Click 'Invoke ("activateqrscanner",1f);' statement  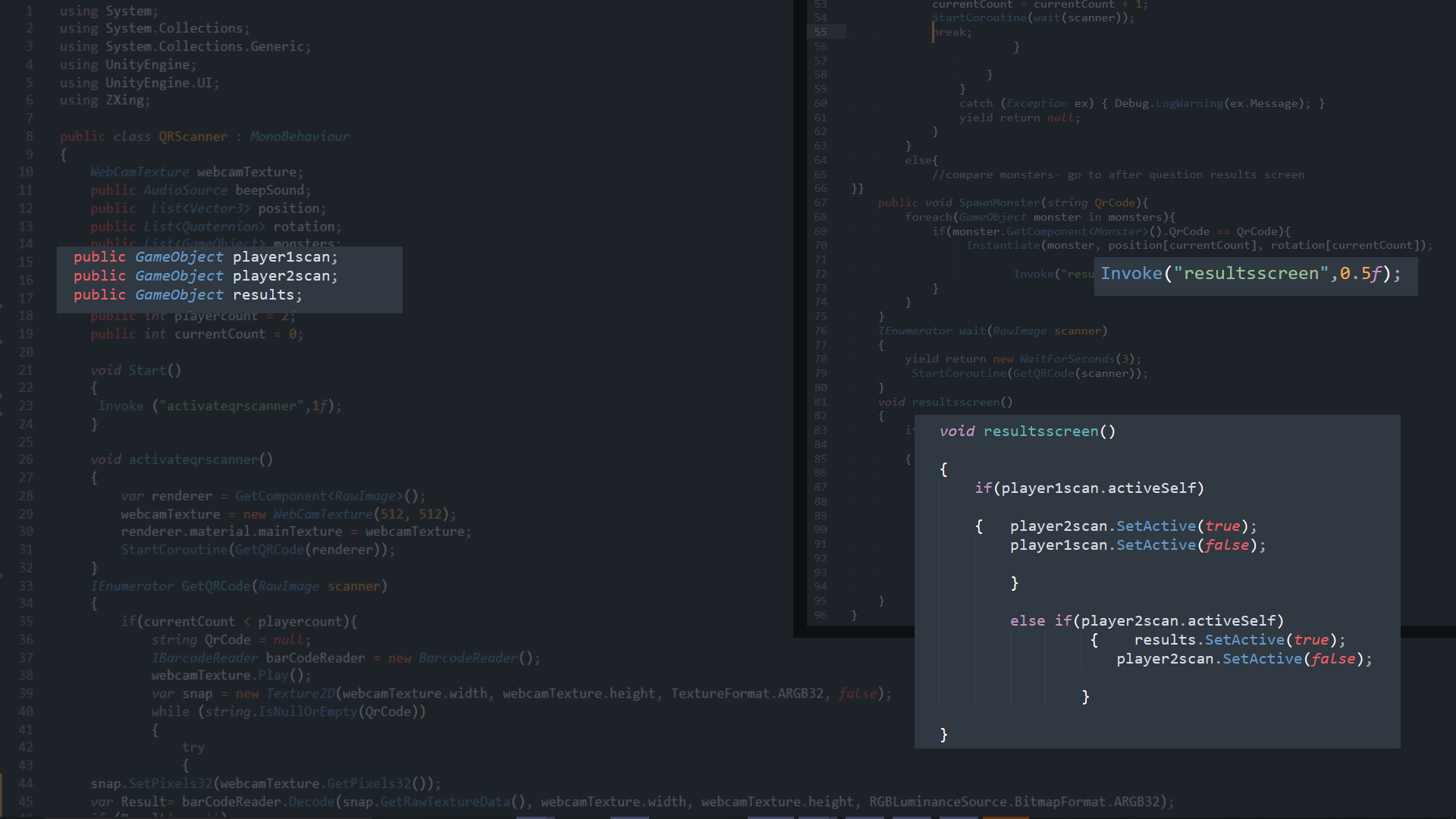click(x=220, y=406)
